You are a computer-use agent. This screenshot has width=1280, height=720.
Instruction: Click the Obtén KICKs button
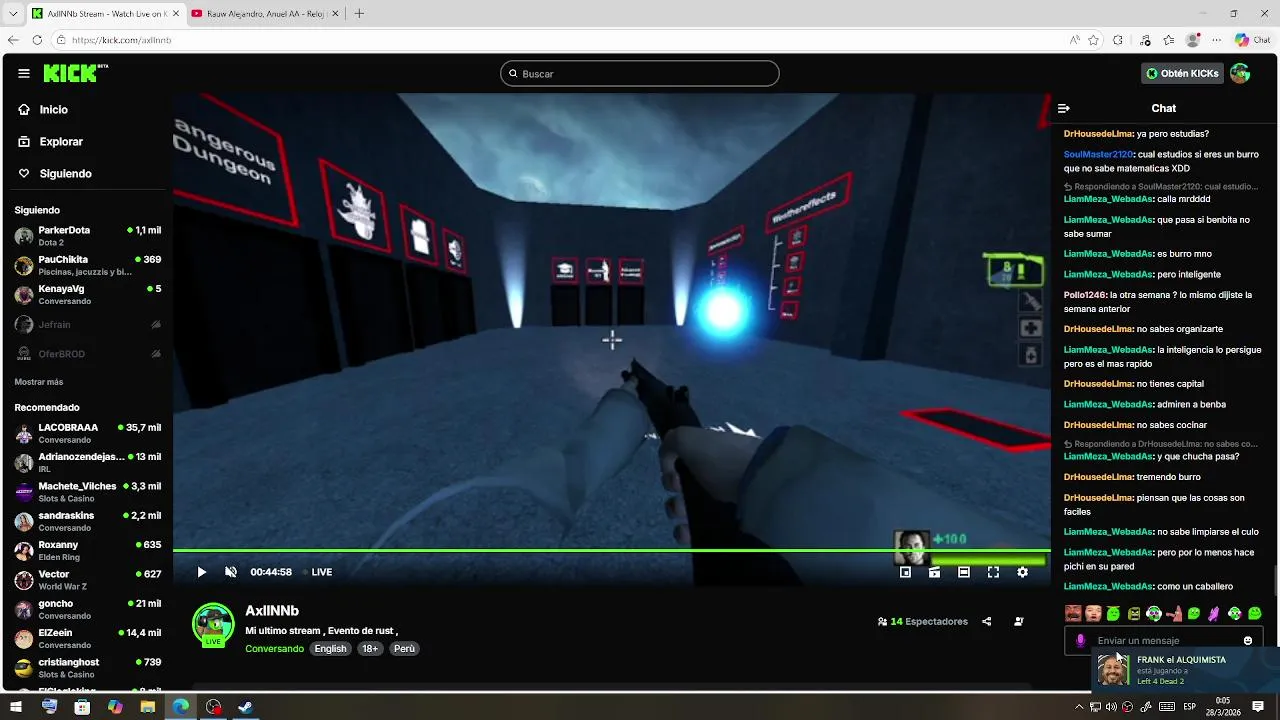(1182, 73)
